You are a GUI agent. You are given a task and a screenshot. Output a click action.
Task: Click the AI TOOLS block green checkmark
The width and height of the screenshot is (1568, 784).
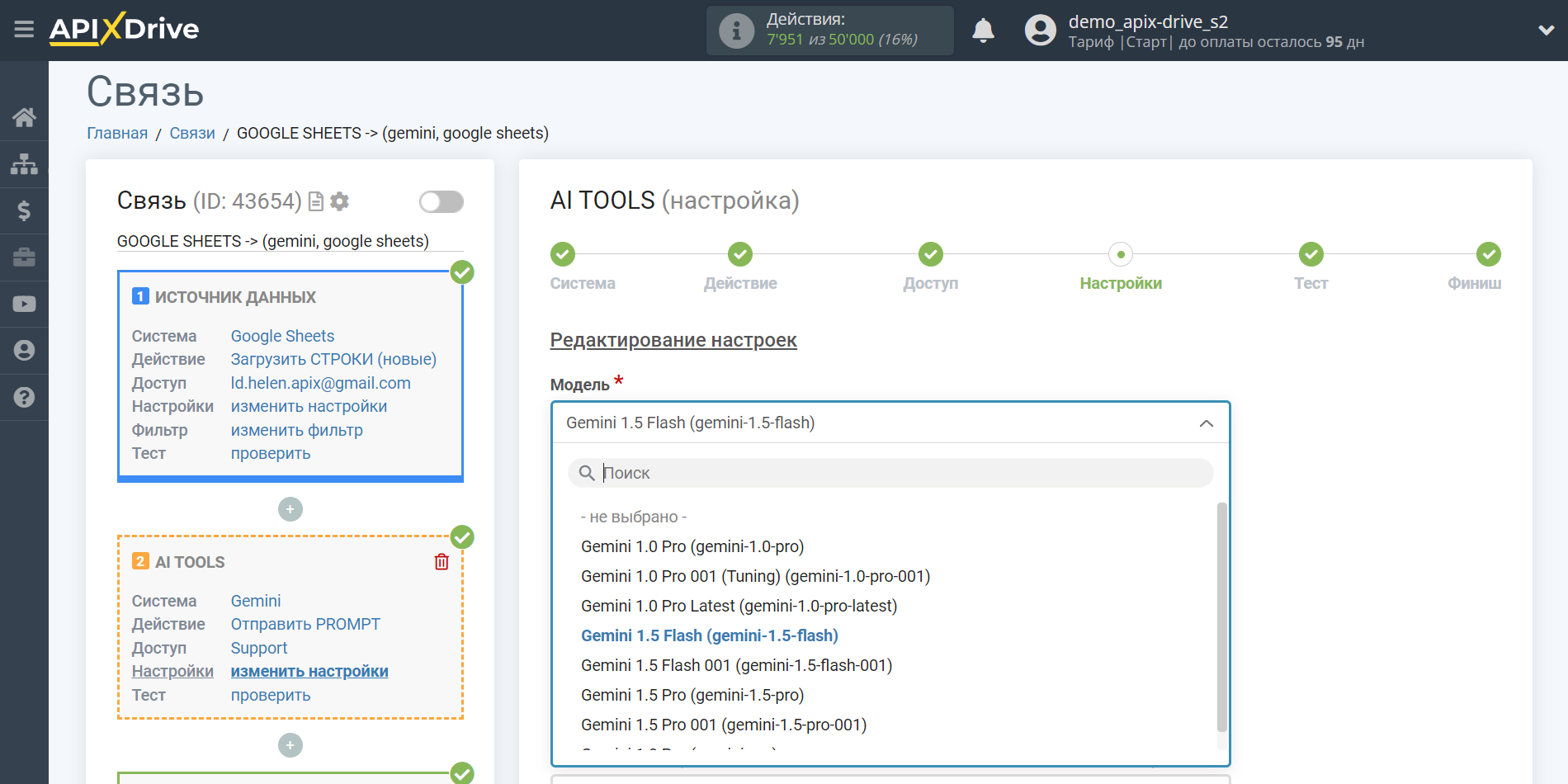(x=462, y=537)
